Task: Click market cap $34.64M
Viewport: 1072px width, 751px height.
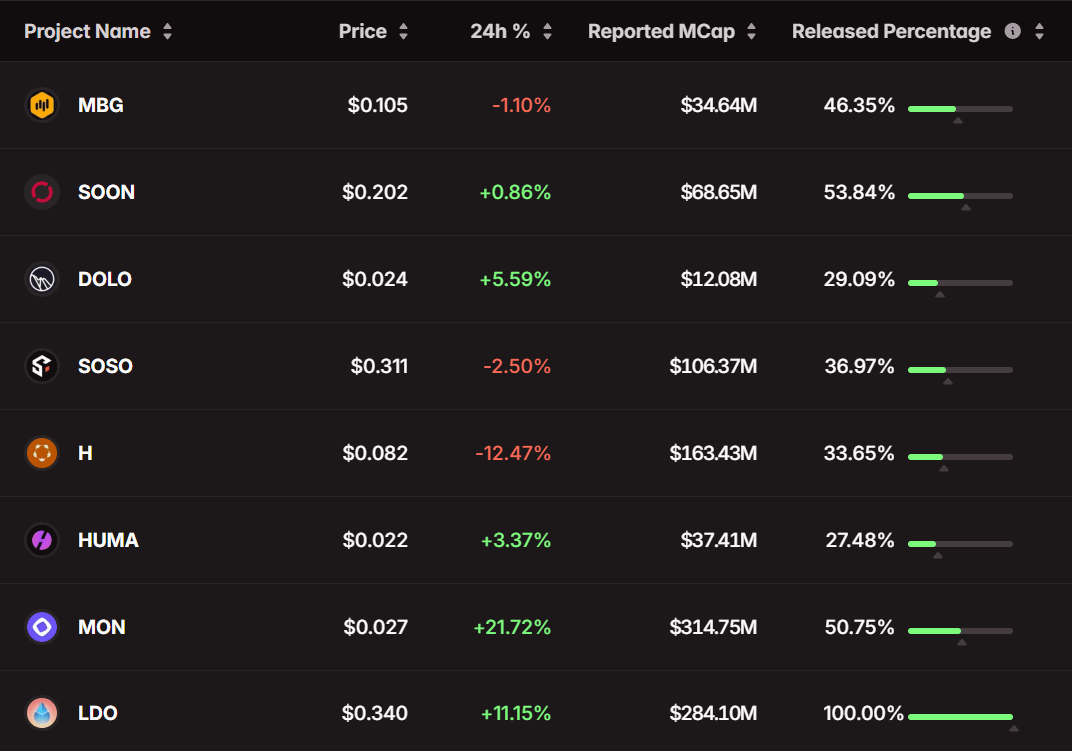Action: (719, 105)
